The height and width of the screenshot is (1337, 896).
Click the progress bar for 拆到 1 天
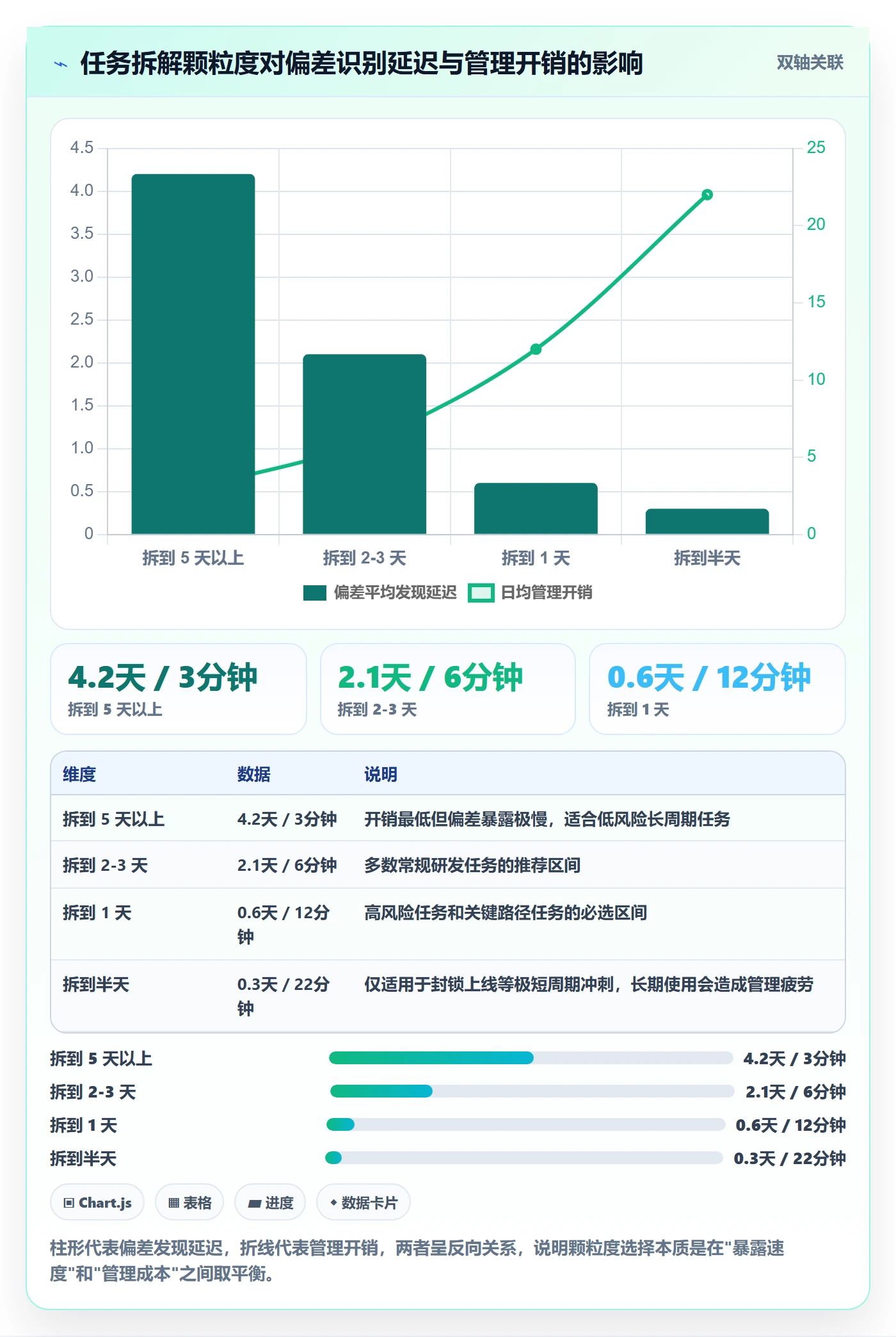pyautogui.click(x=526, y=1124)
